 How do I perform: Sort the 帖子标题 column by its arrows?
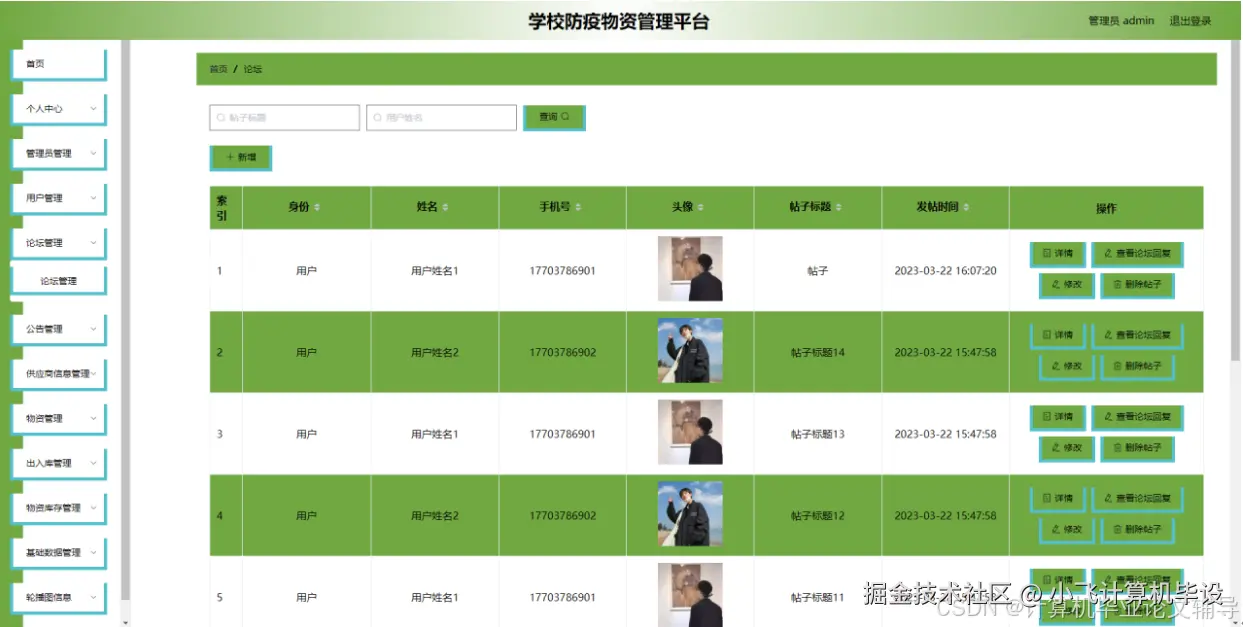coord(838,207)
